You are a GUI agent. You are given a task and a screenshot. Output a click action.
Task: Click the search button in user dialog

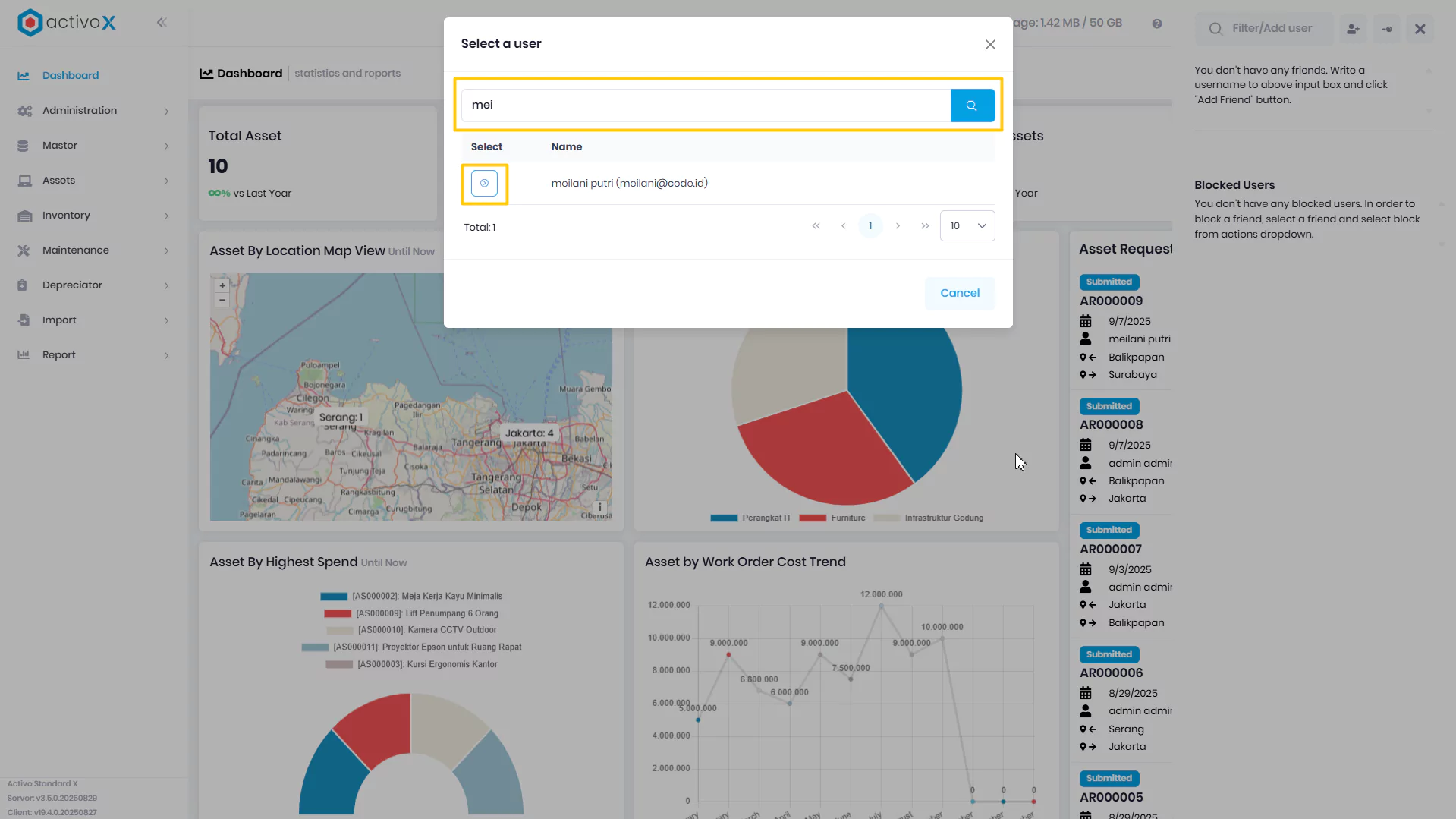click(x=972, y=106)
